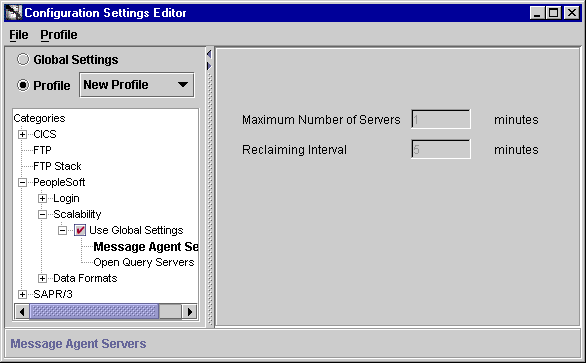
Task: Select the SAPR/3 tree label
Action: tap(53, 295)
